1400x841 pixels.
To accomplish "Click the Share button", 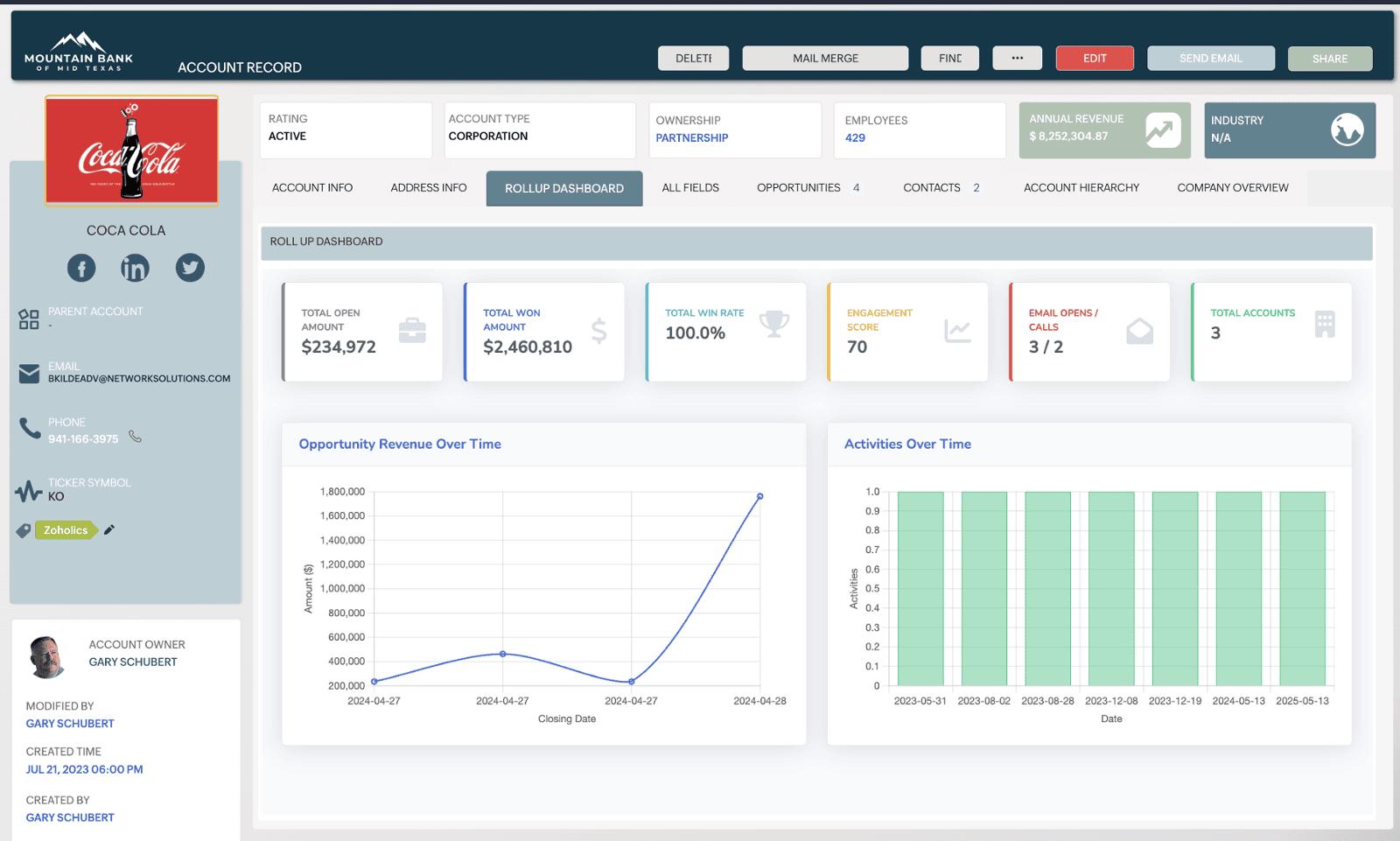I will pyautogui.click(x=1330, y=59).
